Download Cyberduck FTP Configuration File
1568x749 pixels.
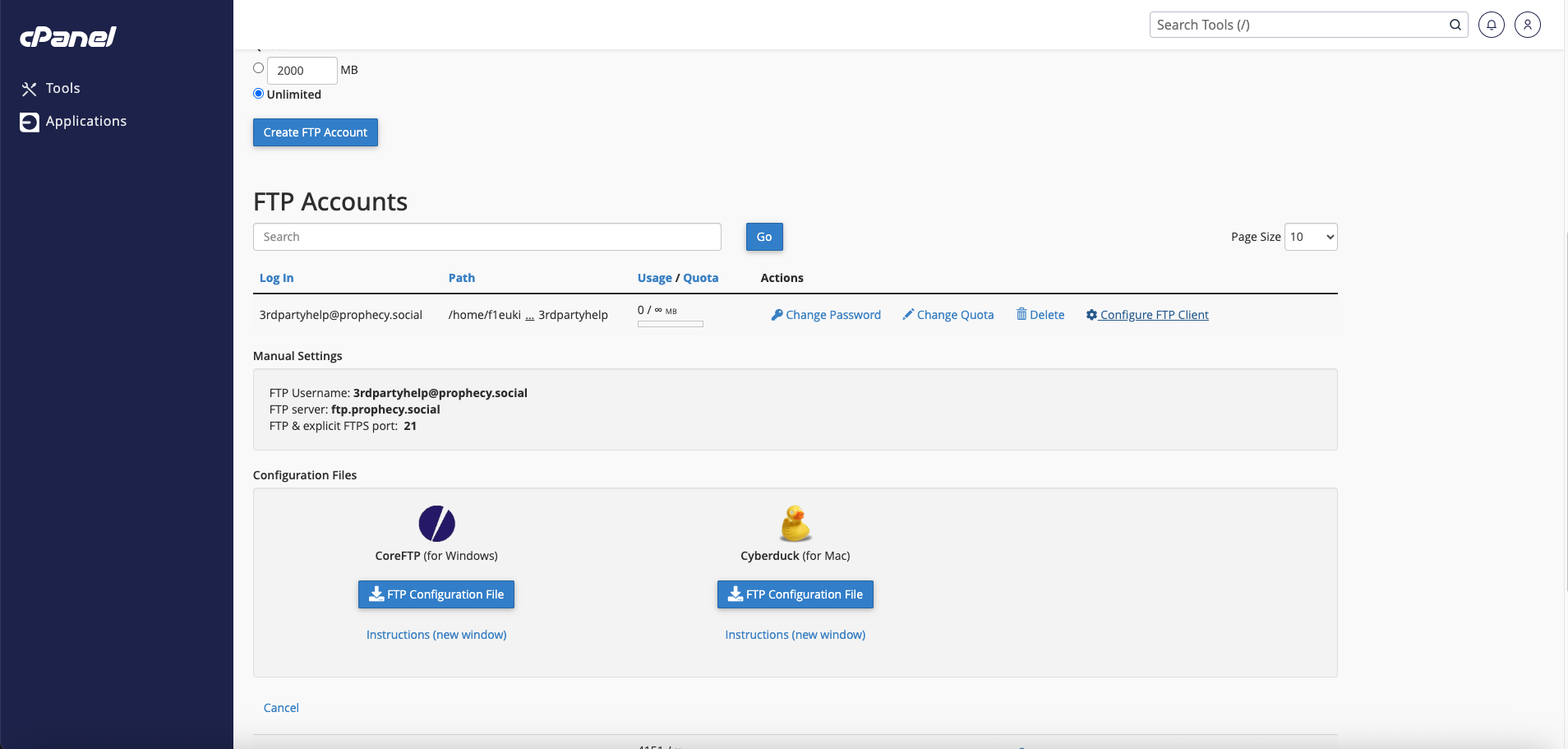(x=796, y=594)
